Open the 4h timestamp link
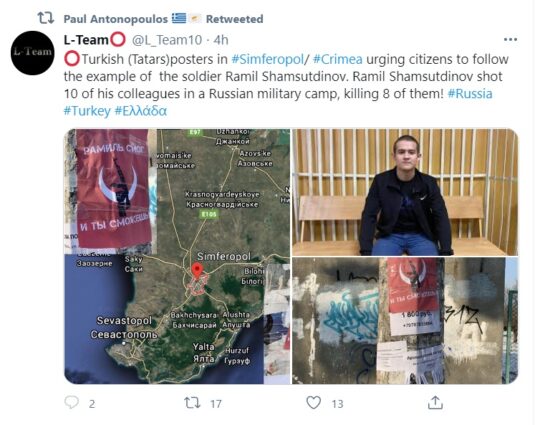550x425 pixels. pyautogui.click(x=221, y=40)
